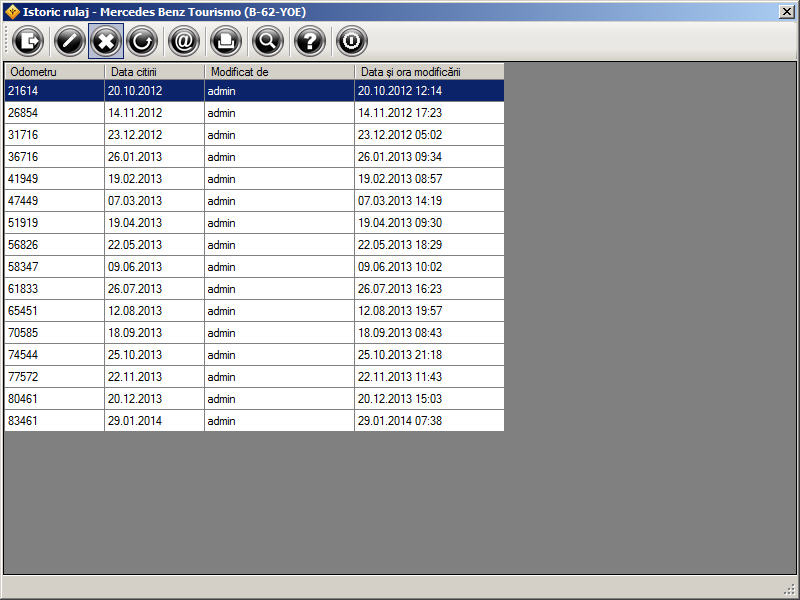Click timestamp 19.02.2013 08:57

pyautogui.click(x=400, y=179)
